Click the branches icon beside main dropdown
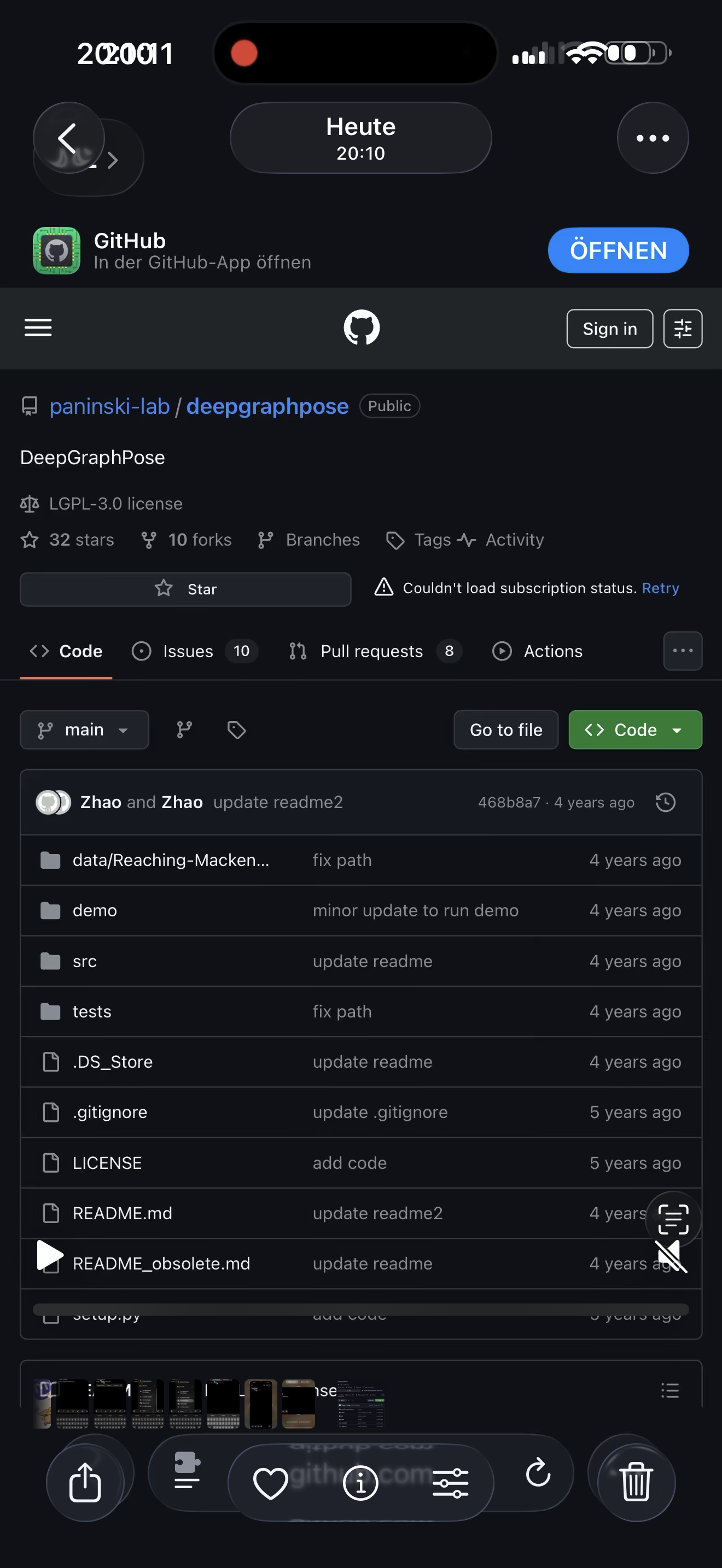 click(184, 730)
